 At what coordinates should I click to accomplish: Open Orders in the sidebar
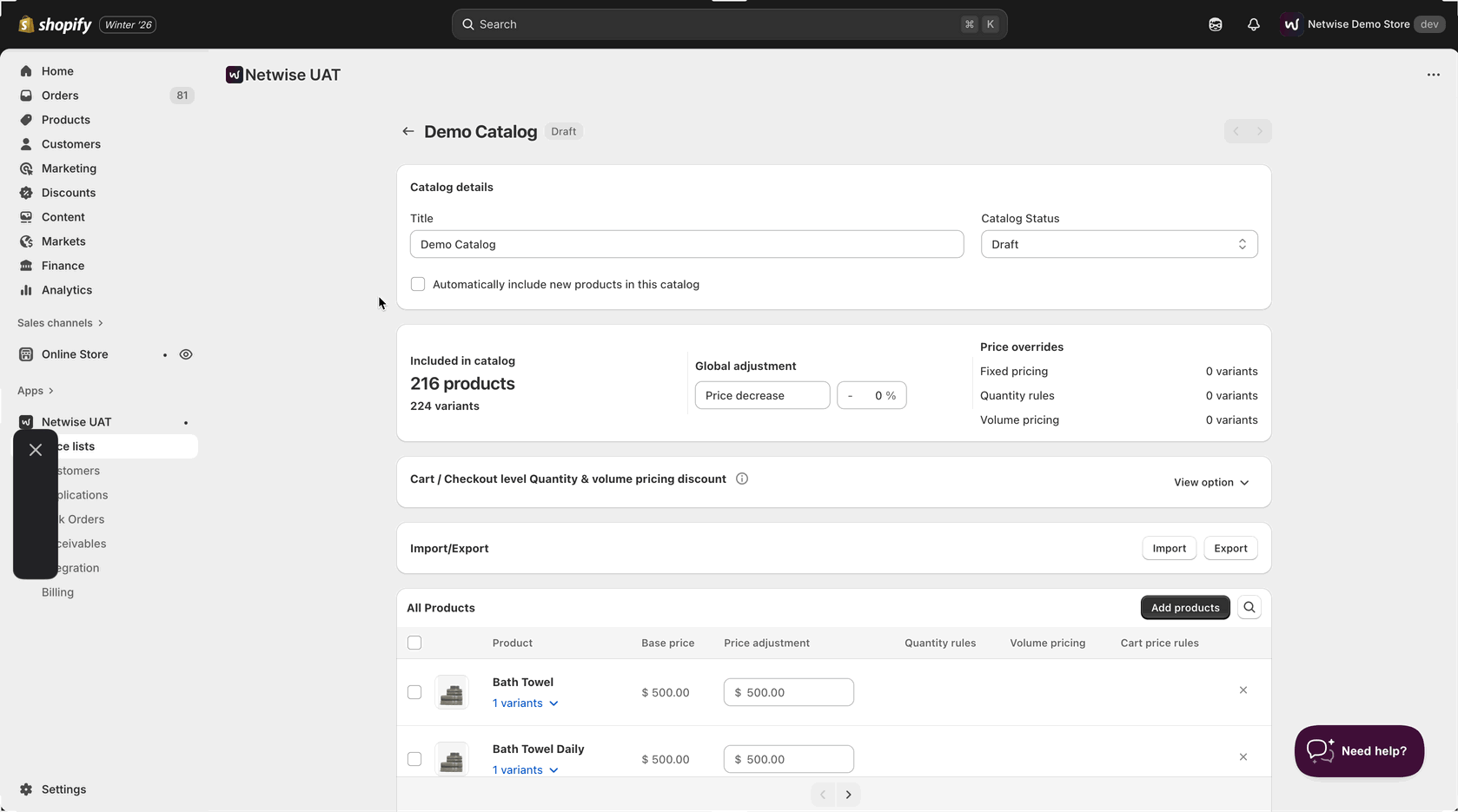[x=60, y=96]
